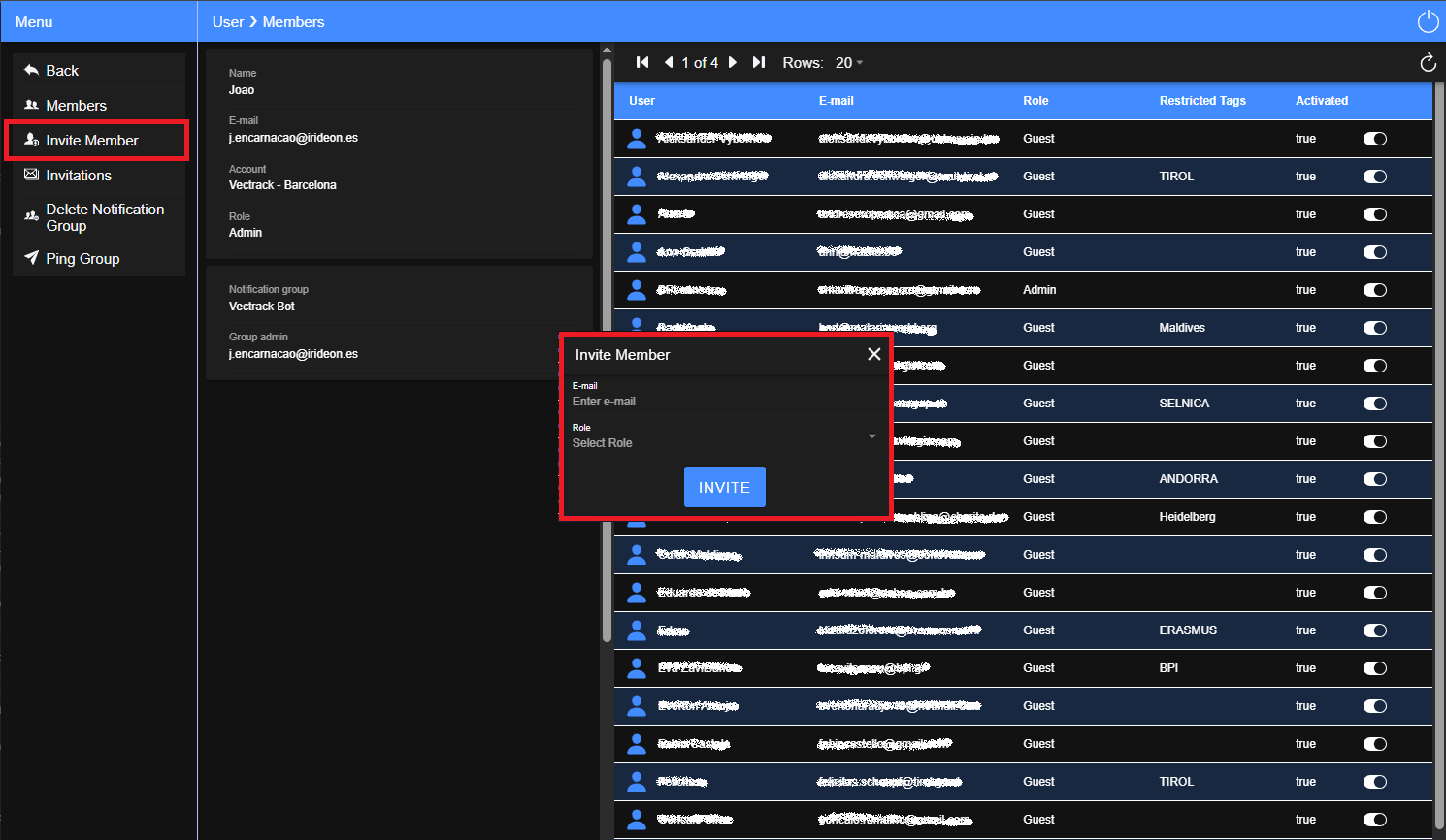This screenshot has height=840, width=1446.
Task: Click the 'BPI' restricted tag cell
Action: (1168, 668)
